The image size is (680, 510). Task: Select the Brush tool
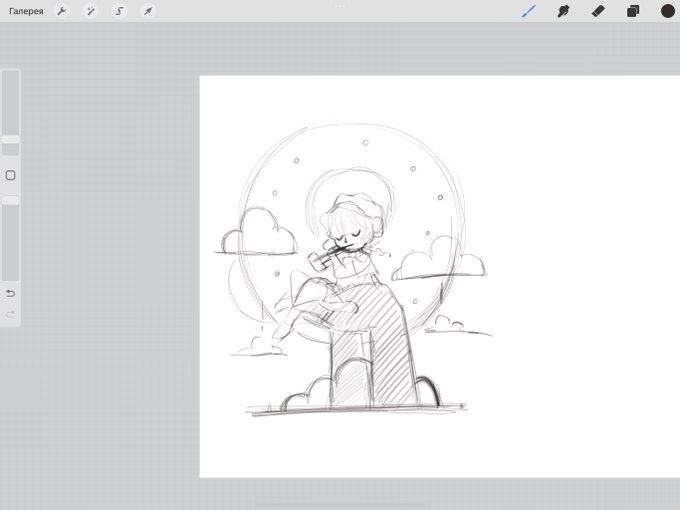[529, 11]
